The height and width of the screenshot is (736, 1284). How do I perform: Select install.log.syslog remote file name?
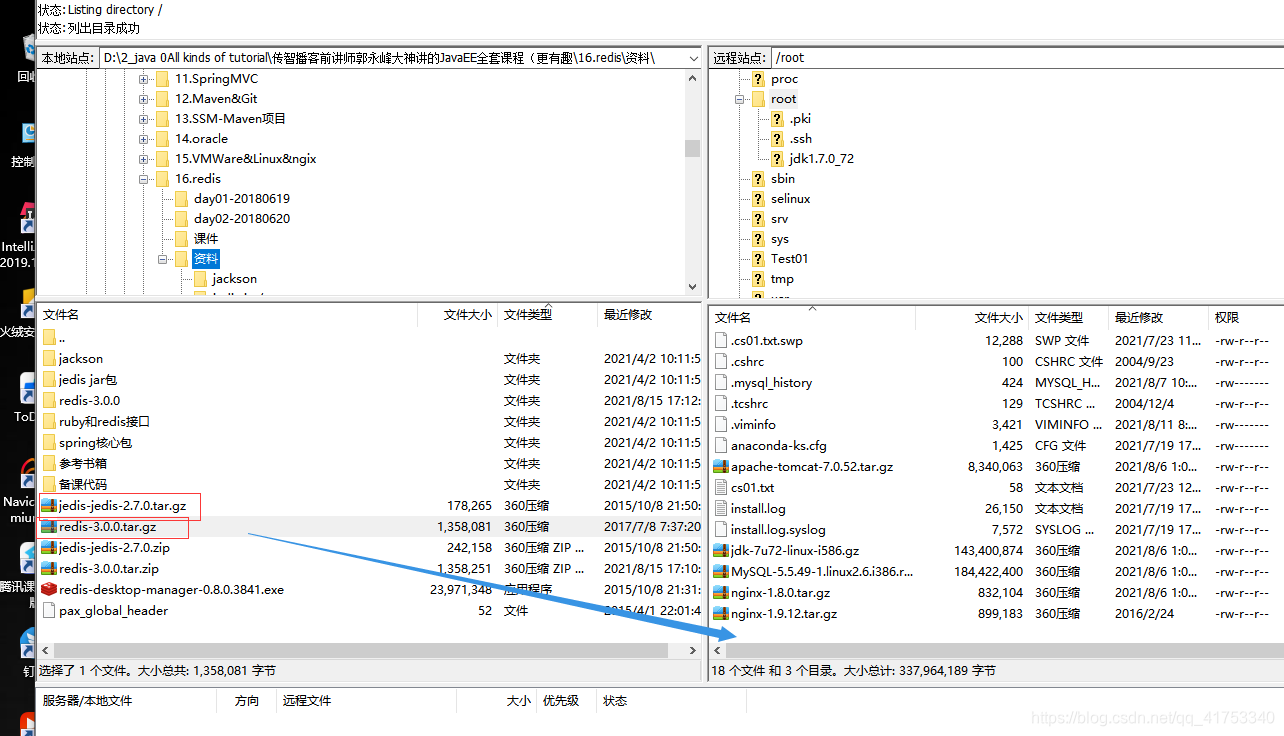(778, 530)
